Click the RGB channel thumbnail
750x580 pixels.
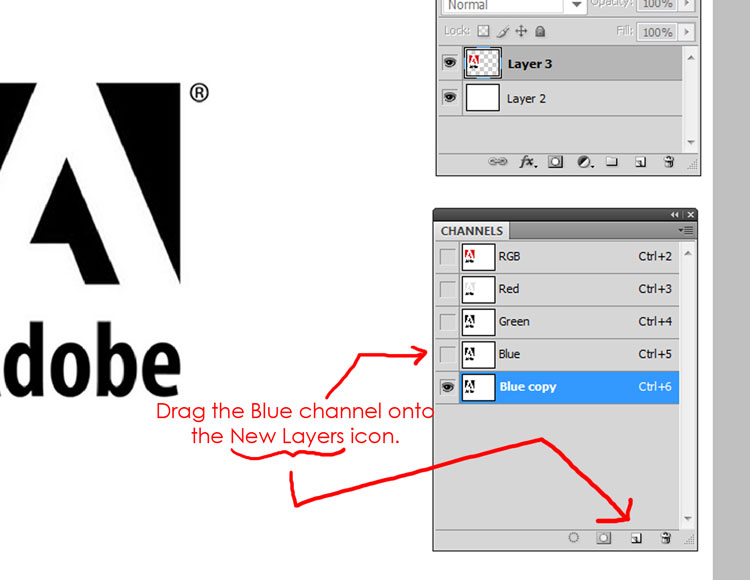pyautogui.click(x=478, y=257)
